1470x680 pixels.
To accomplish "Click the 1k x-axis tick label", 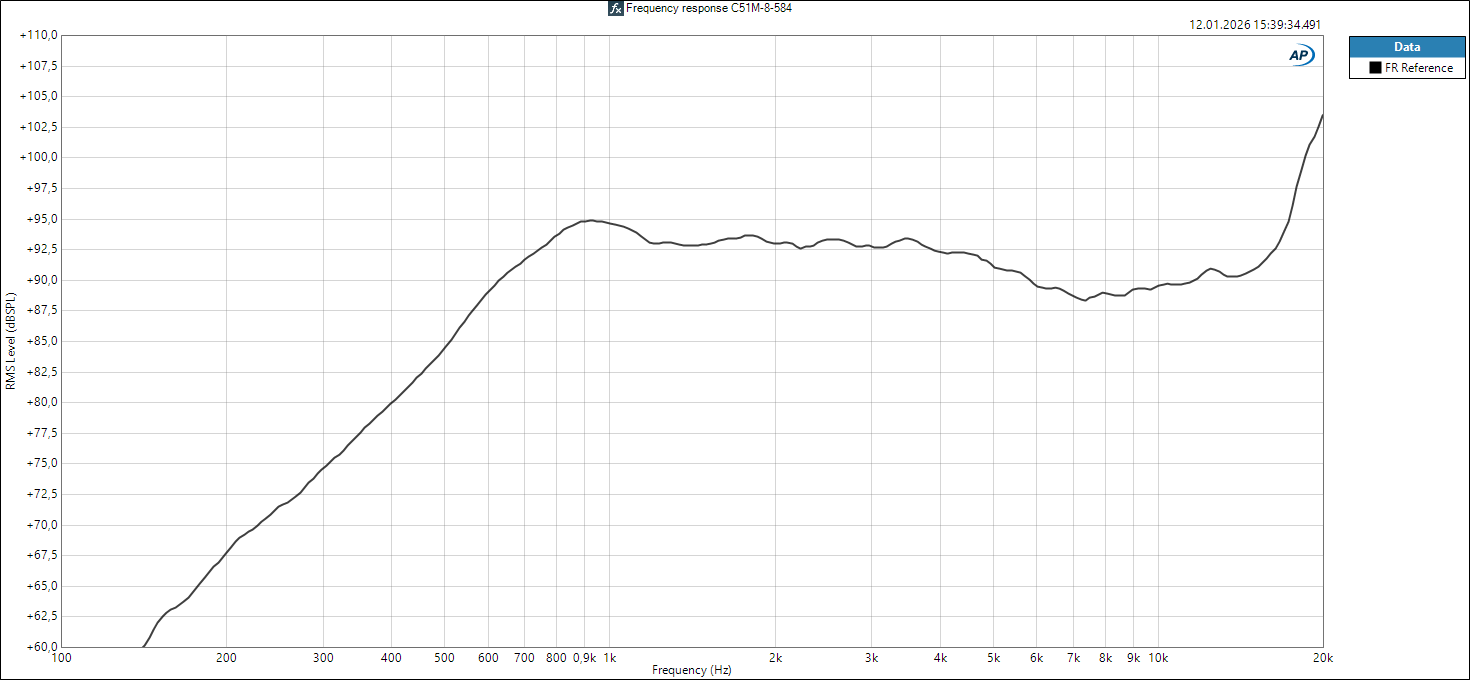I will pos(609,658).
